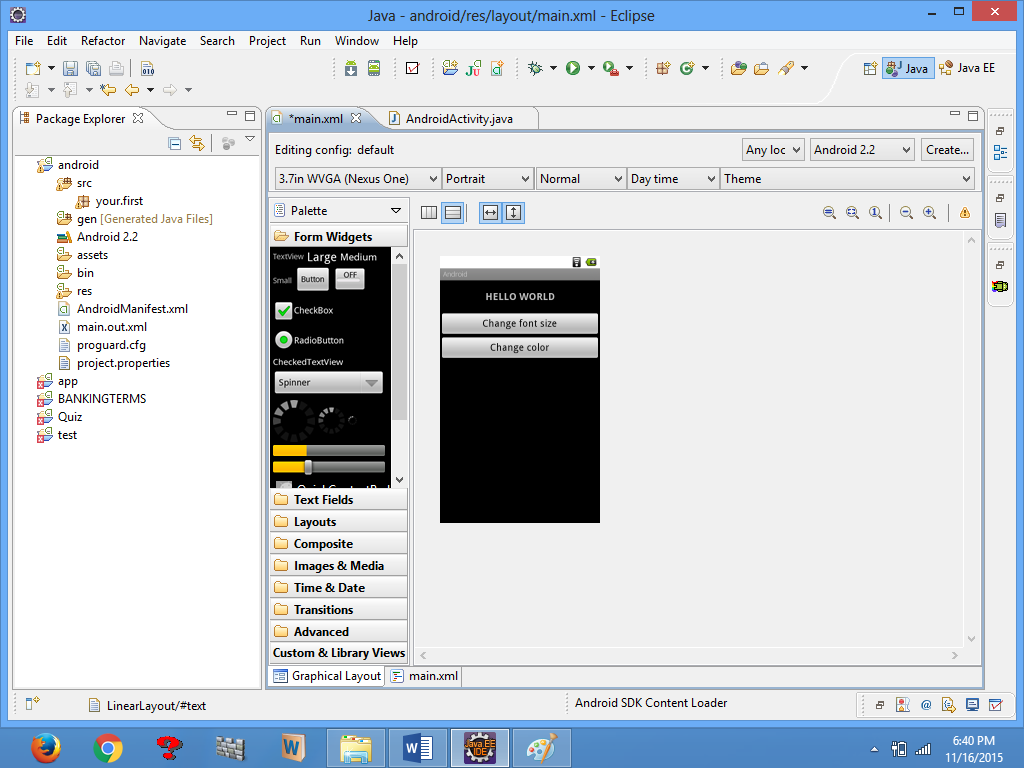The width and height of the screenshot is (1024, 768).
Task: Start a Debug session from the toolbar
Action: tap(534, 68)
